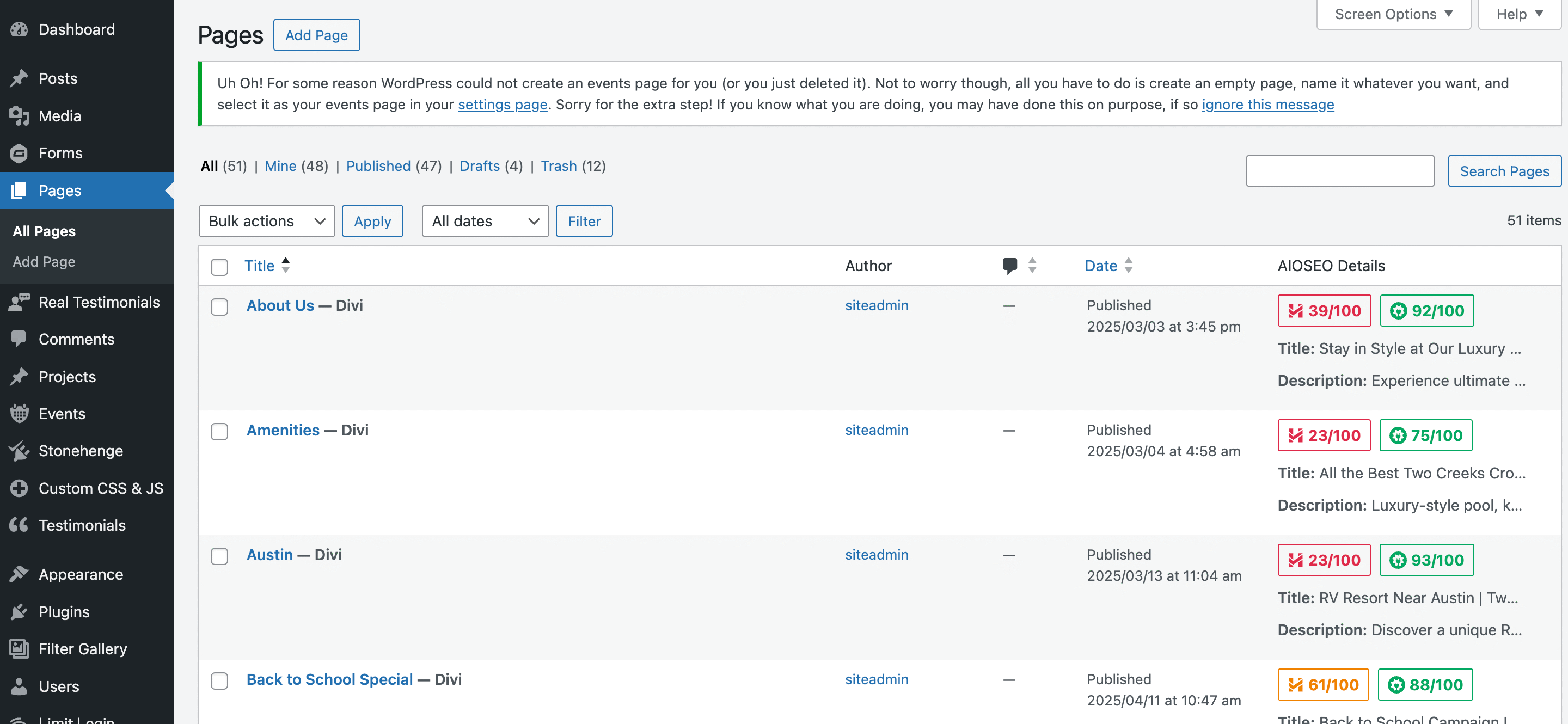Click the Add Page button
This screenshot has height=724, width=1568.
316,35
